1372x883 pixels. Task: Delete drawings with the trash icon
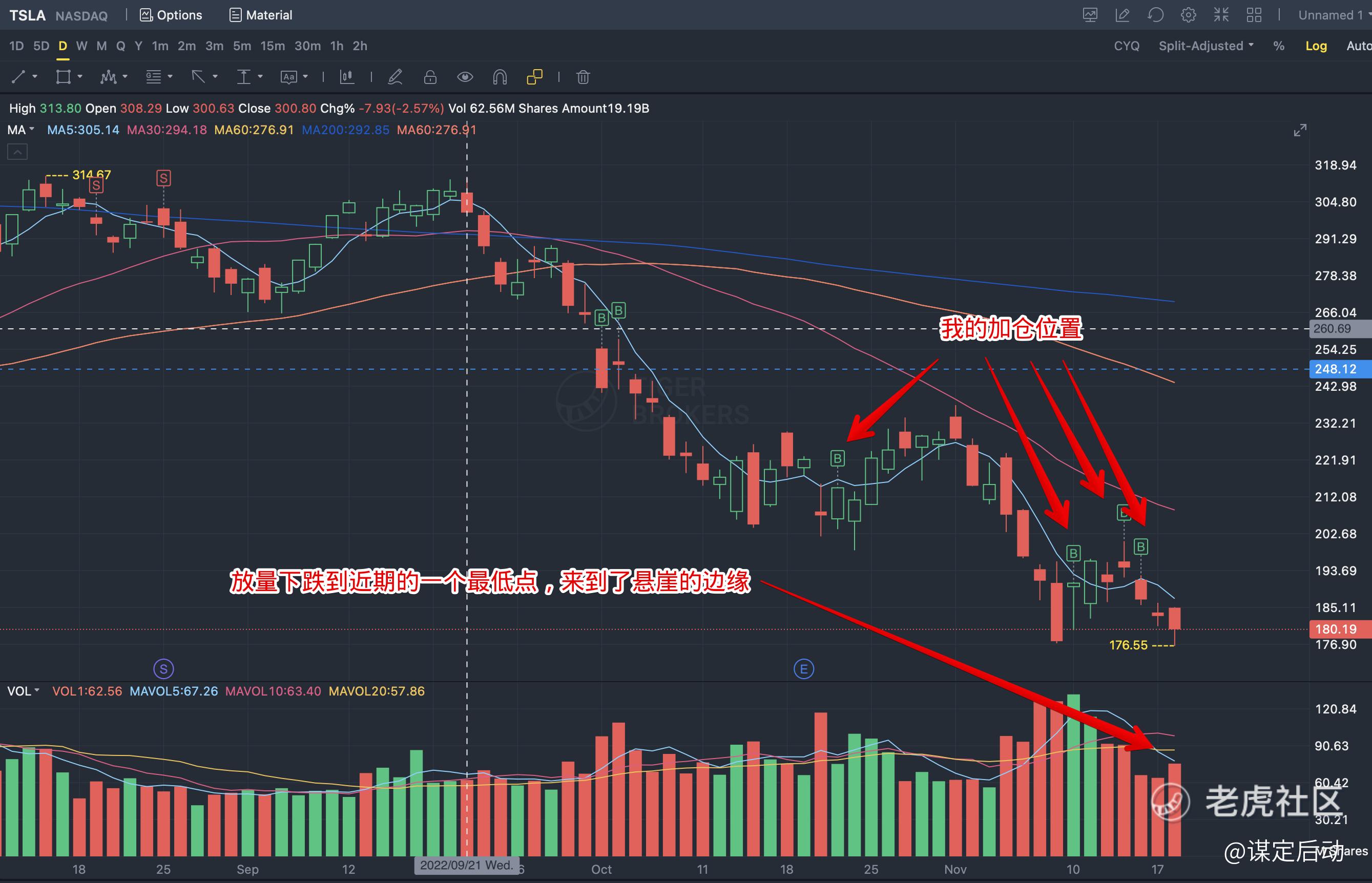coord(583,77)
